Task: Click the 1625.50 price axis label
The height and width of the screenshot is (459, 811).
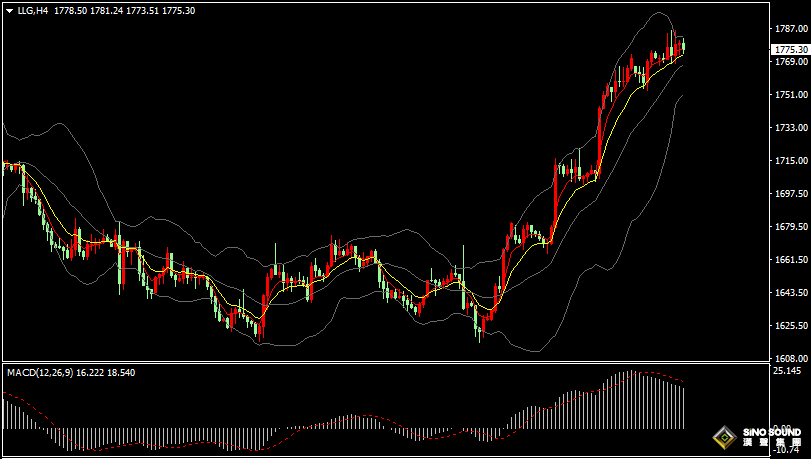Action: point(789,326)
